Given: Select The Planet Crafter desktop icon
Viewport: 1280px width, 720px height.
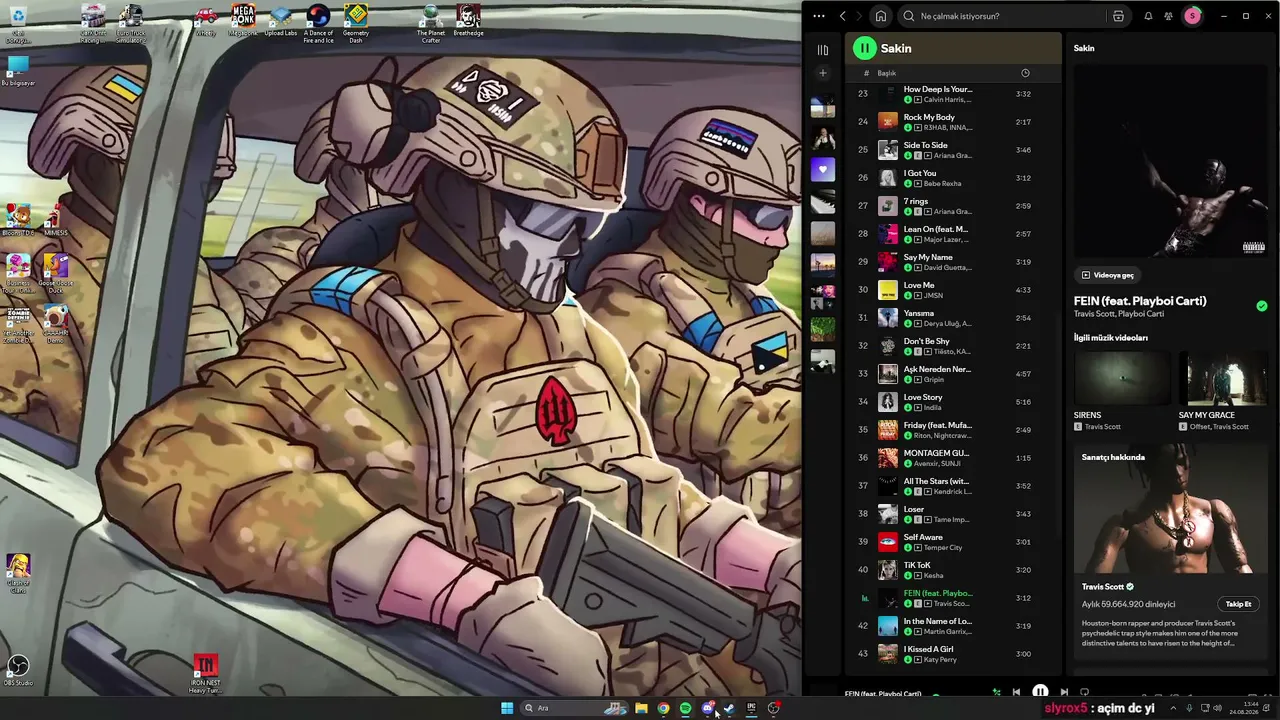Looking at the screenshot, I should [x=431, y=24].
